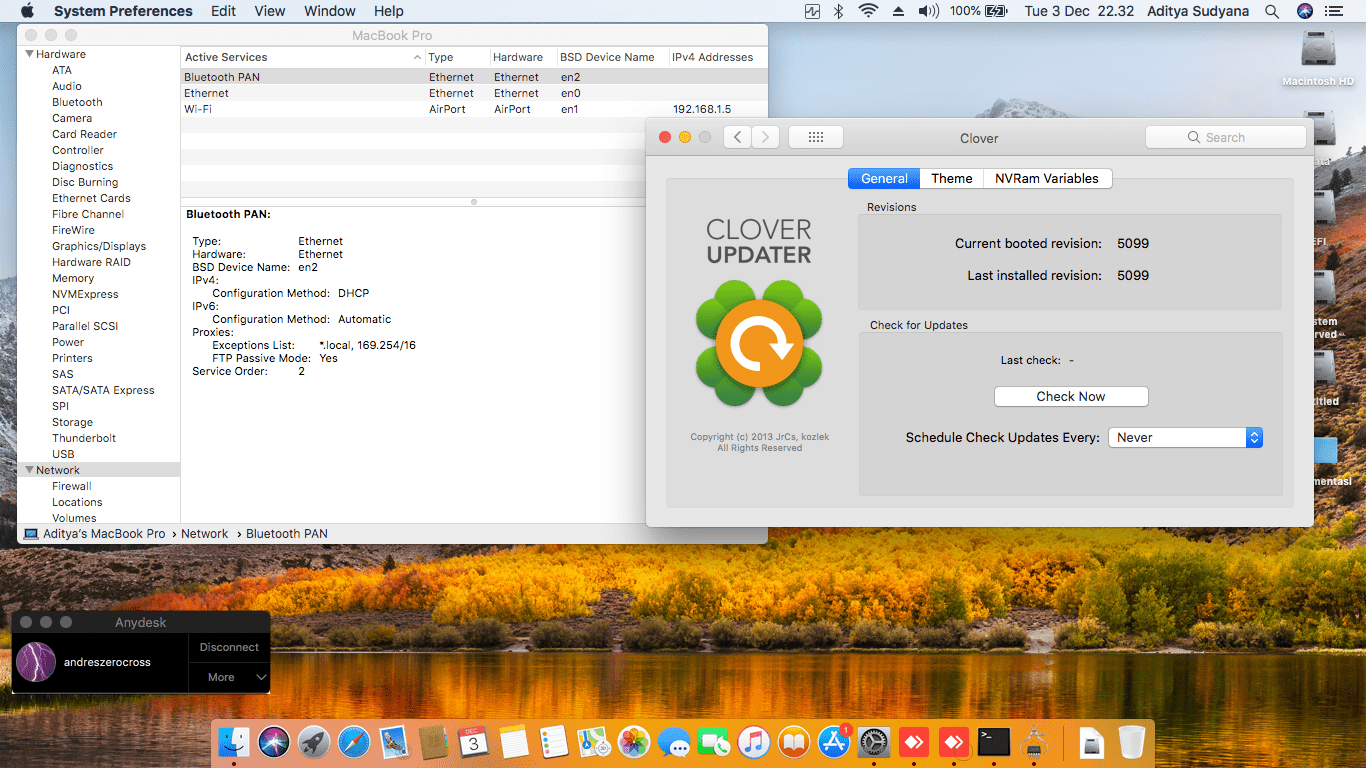
Task: Show all preferences with grid button
Action: [x=815, y=137]
